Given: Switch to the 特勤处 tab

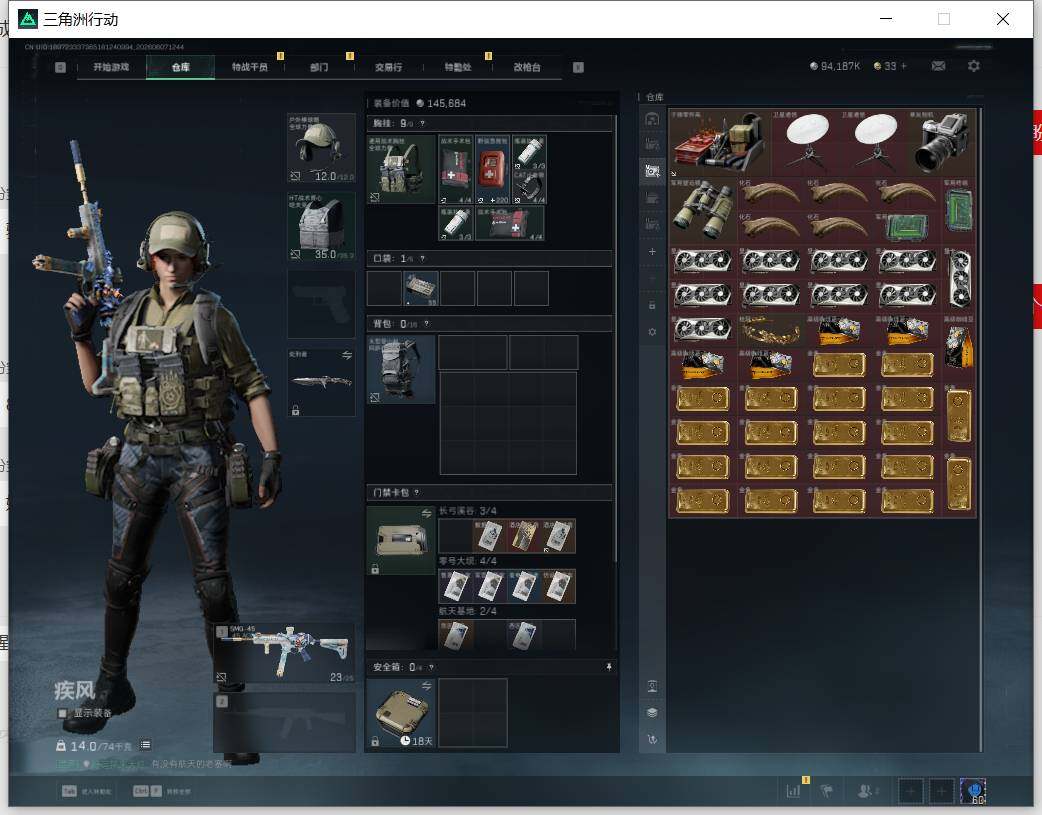Looking at the screenshot, I should coord(457,67).
